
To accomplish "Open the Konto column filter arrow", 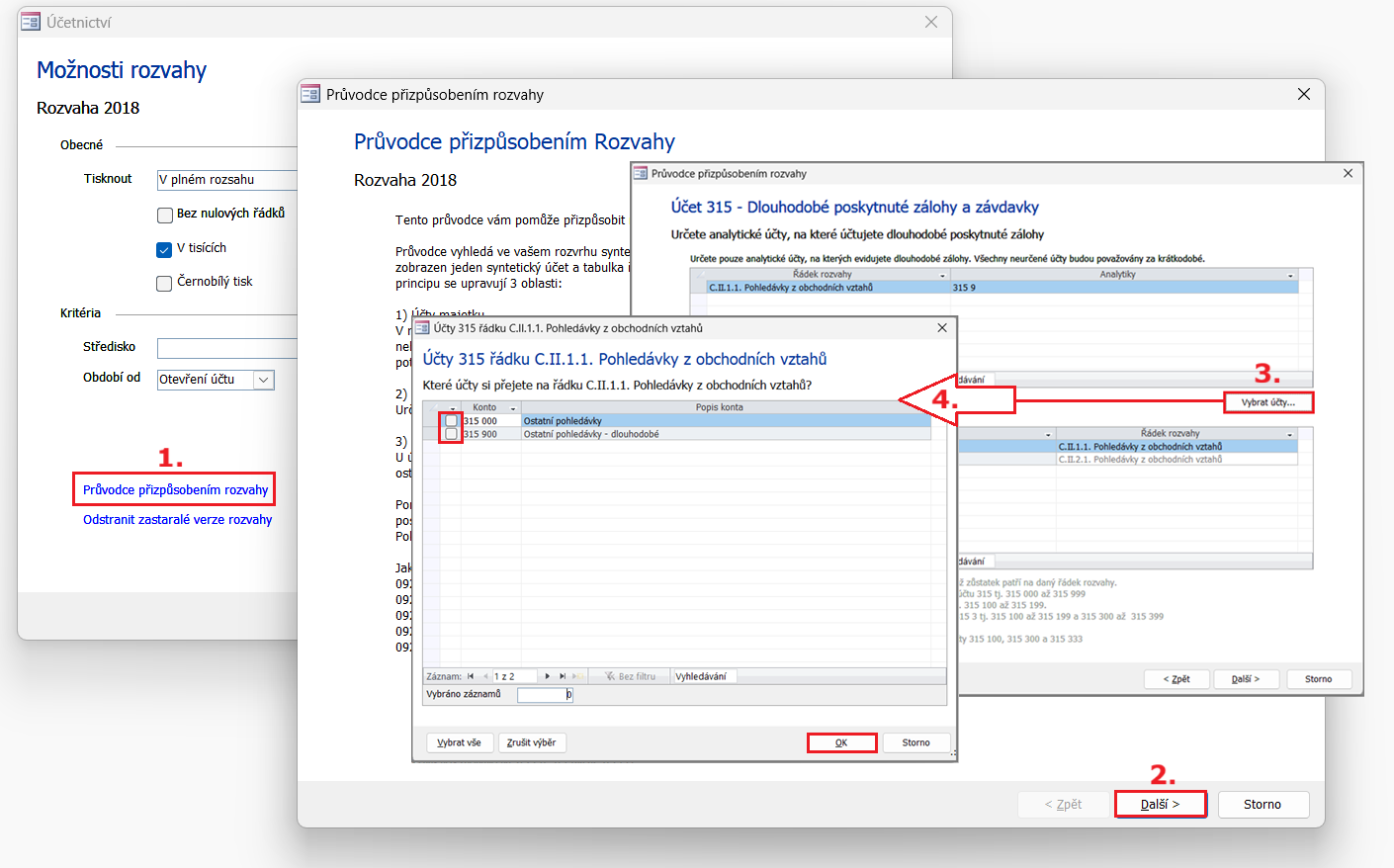I will point(512,408).
